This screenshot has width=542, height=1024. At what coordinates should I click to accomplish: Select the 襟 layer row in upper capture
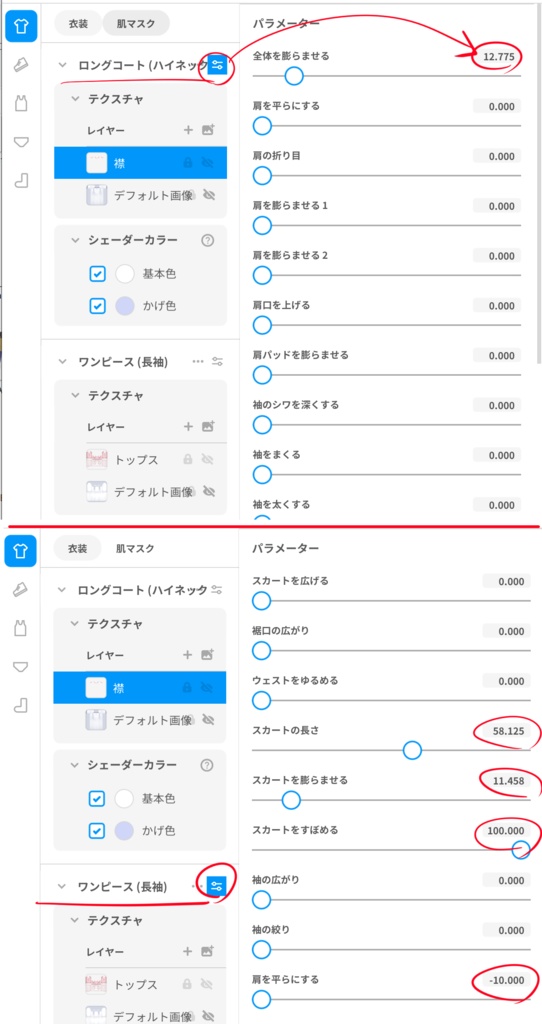140,163
